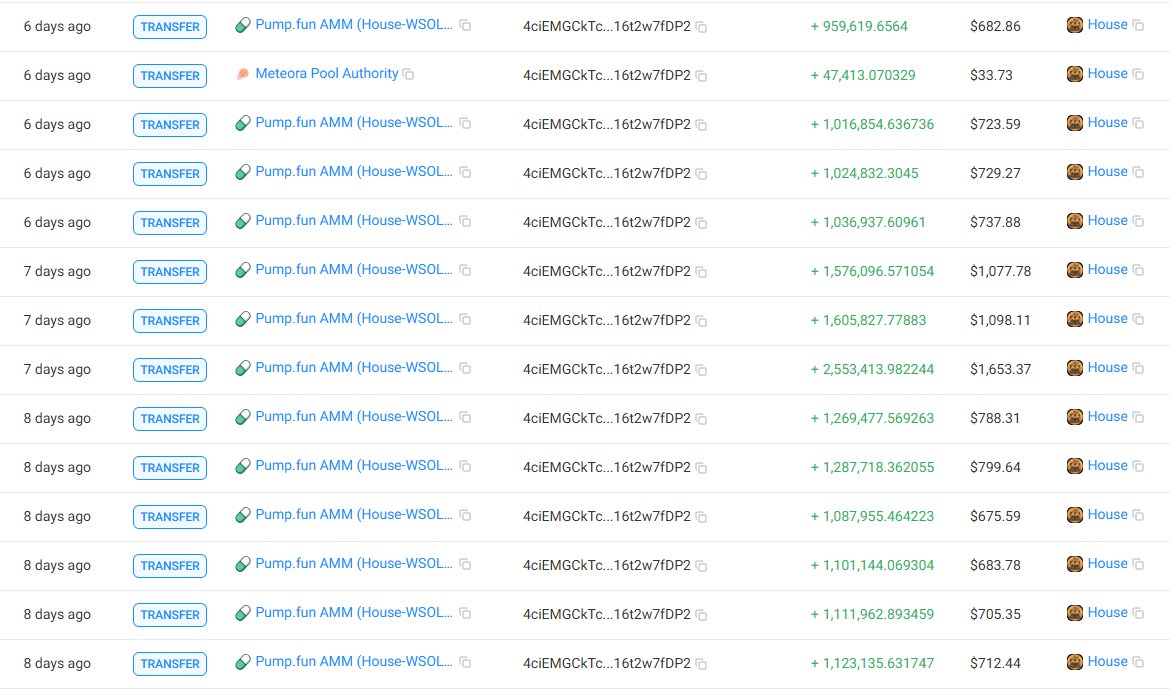Viewport: 1170px width, 695px height.
Task: Click Pump.fun pill icon in $1,077.78 row
Action: tap(243, 270)
